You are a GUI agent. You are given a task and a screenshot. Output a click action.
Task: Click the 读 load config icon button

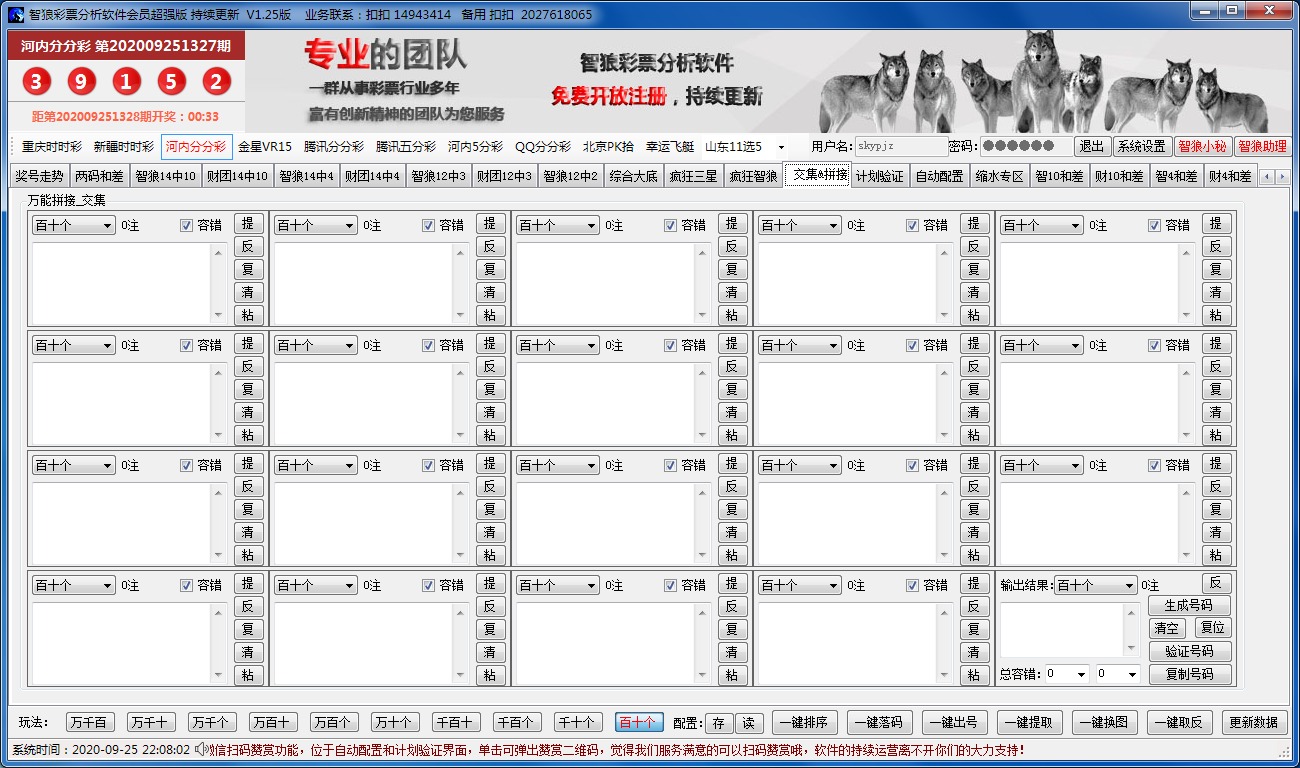click(746, 723)
